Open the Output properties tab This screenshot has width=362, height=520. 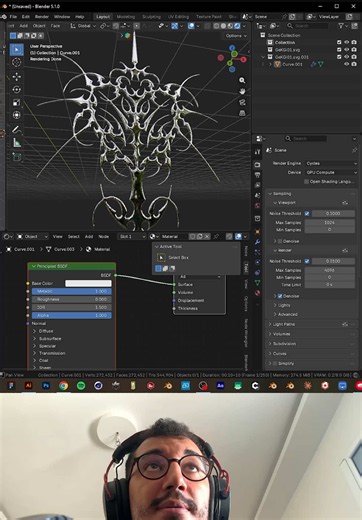point(257,175)
